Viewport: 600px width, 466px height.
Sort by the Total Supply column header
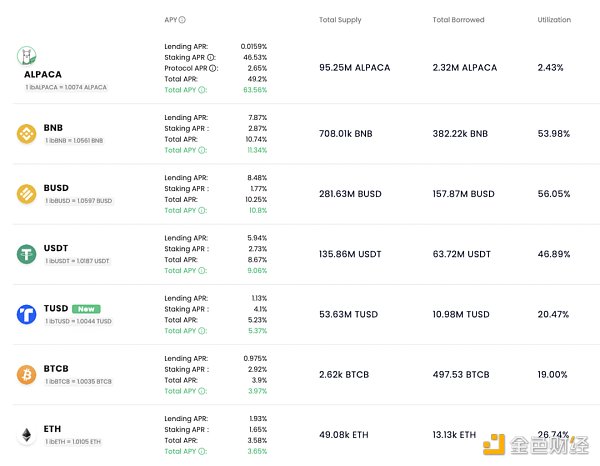click(340, 20)
